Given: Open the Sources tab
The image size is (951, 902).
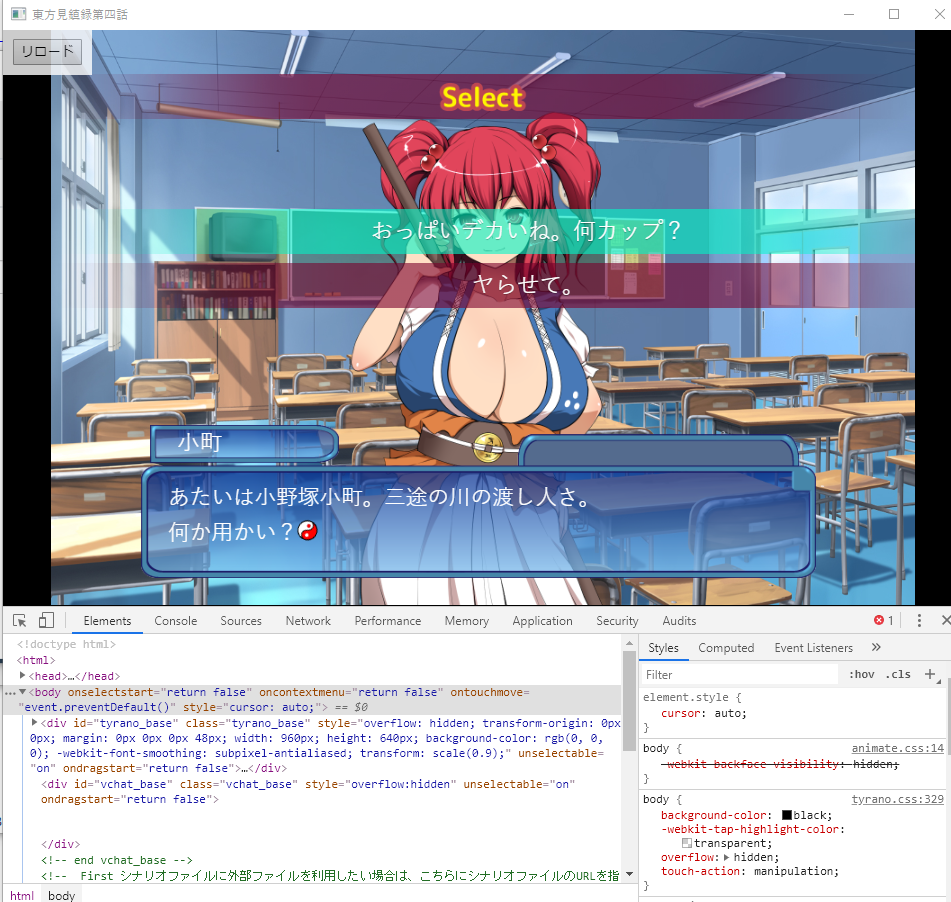Looking at the screenshot, I should pyautogui.click(x=241, y=621).
